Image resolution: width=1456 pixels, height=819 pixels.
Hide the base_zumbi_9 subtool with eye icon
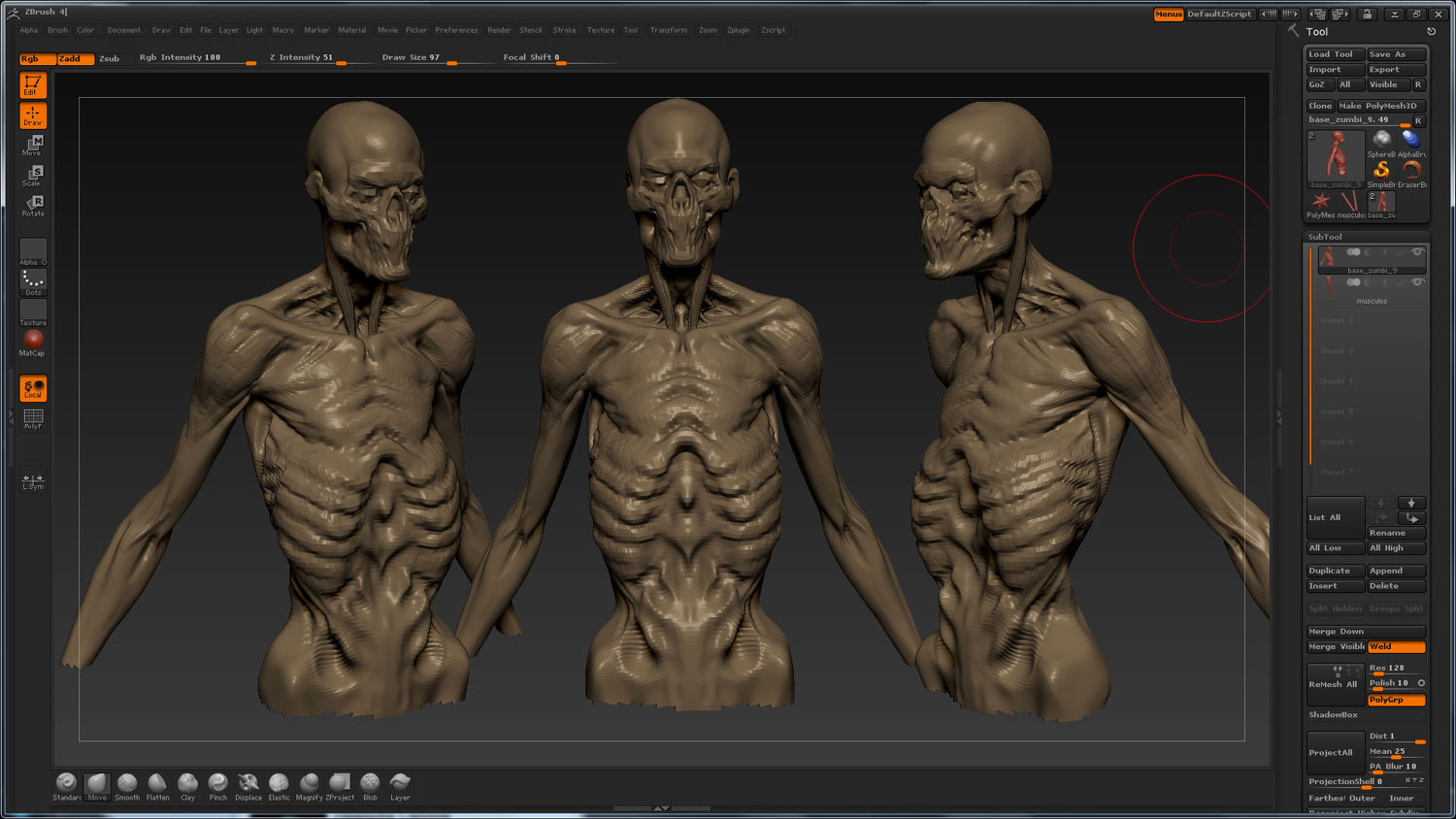(1417, 252)
